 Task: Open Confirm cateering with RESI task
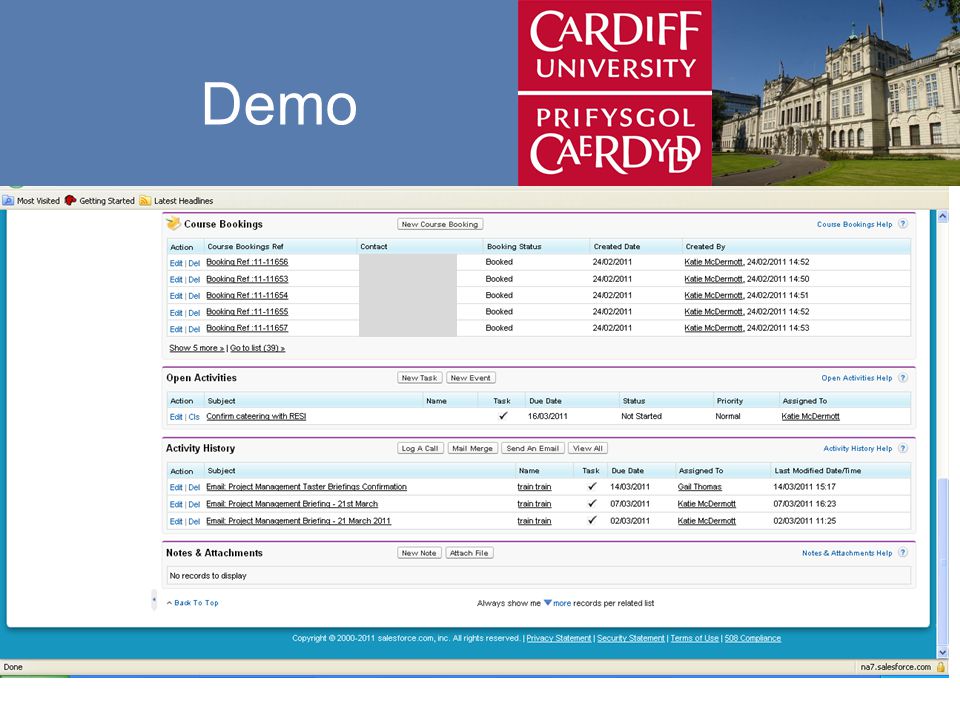pos(256,416)
